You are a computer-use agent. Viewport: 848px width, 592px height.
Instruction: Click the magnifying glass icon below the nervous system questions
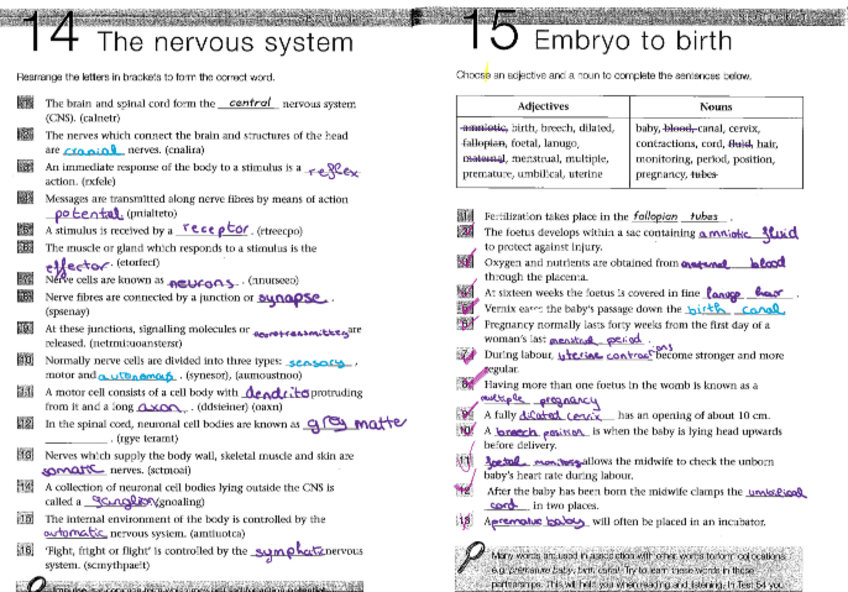tap(34, 583)
